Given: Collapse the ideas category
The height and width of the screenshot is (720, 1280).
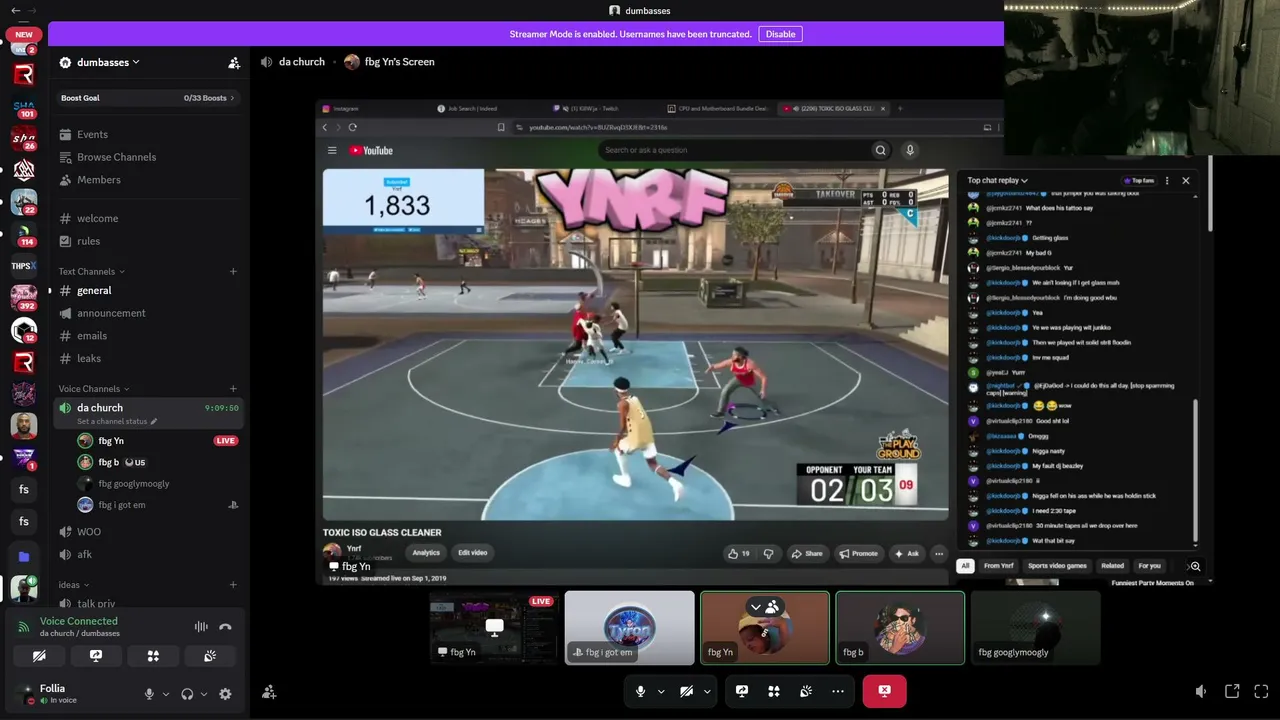Looking at the screenshot, I should coord(74,585).
